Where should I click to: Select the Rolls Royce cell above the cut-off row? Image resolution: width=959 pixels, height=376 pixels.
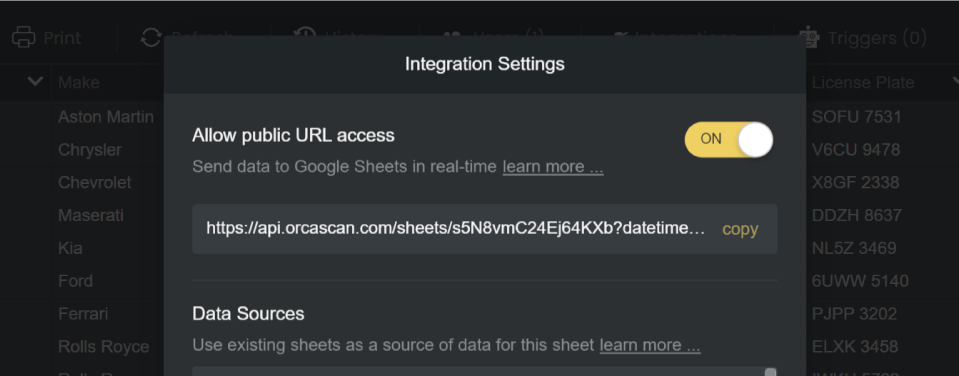coord(104,347)
